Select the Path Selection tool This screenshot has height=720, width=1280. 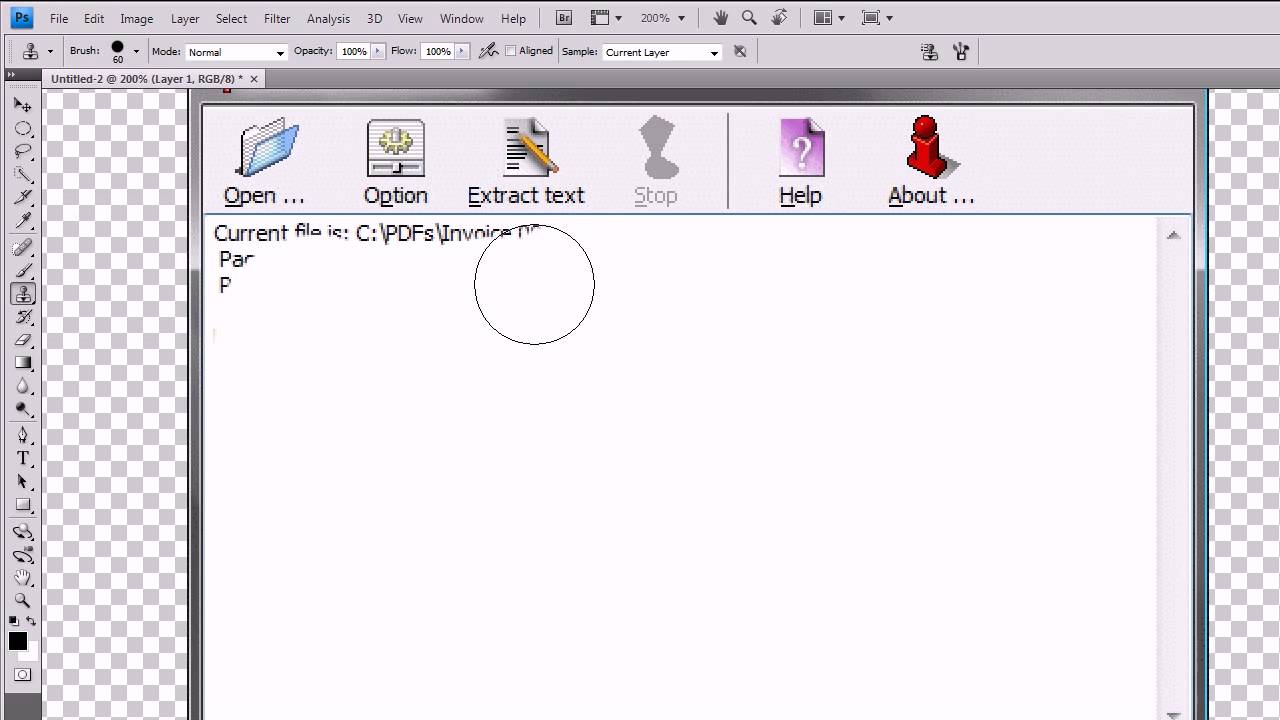(22, 482)
